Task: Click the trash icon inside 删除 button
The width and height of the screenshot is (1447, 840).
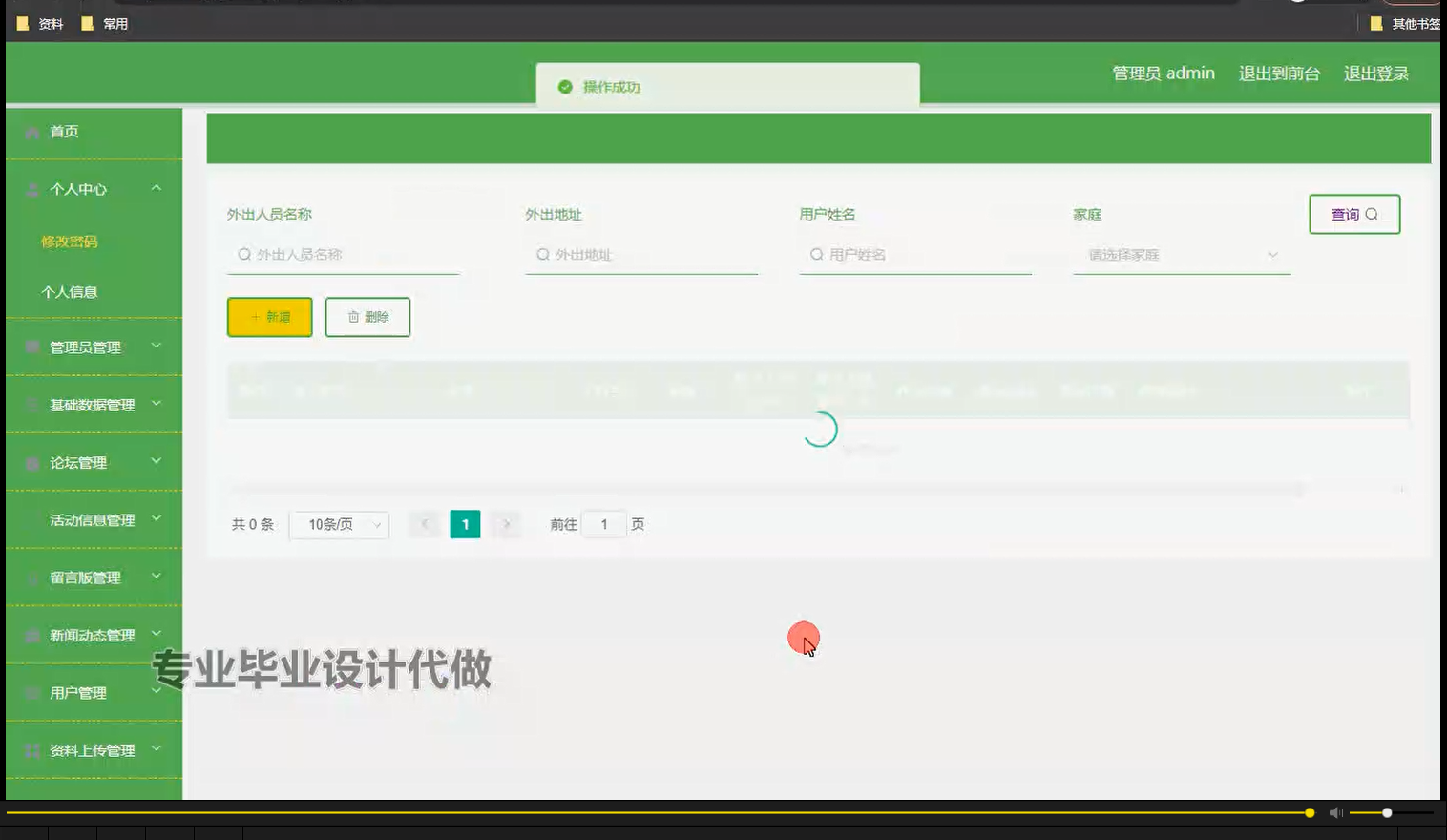Action: point(352,316)
